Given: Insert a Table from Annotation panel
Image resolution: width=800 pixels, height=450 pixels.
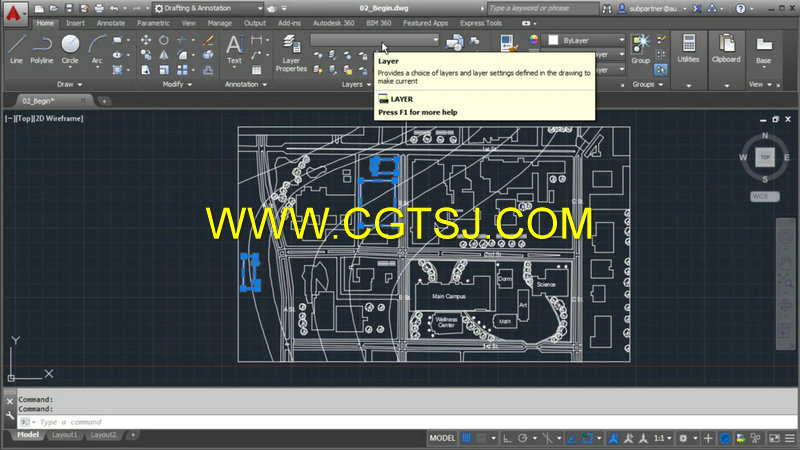Looking at the screenshot, I should pyautogui.click(x=257, y=70).
